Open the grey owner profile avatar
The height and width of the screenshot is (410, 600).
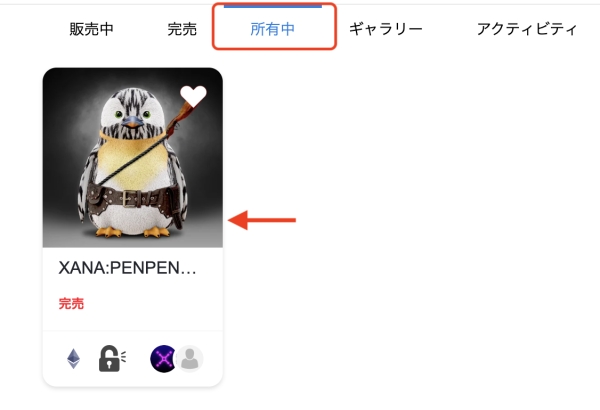click(190, 359)
